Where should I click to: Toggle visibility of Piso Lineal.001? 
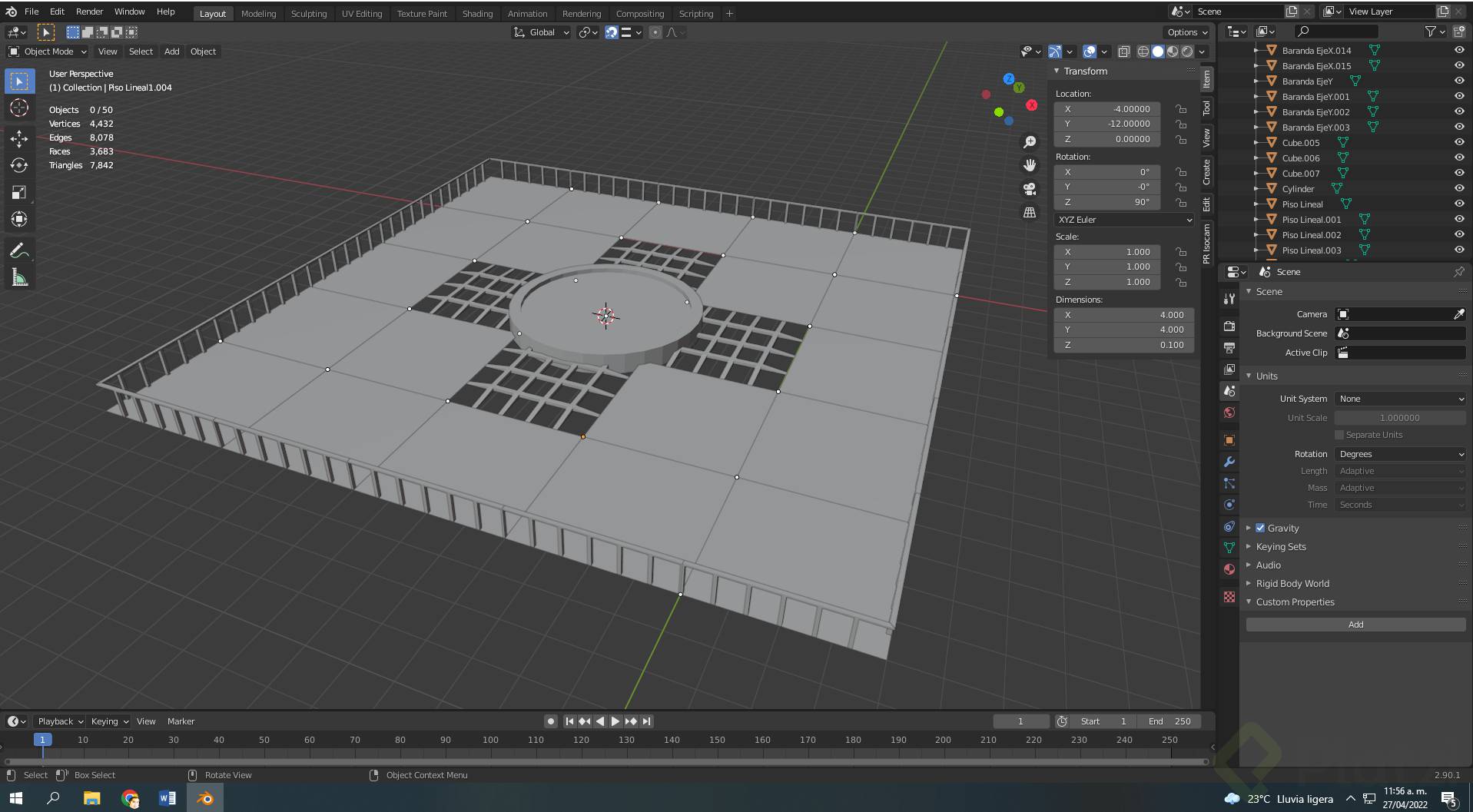[x=1458, y=219]
